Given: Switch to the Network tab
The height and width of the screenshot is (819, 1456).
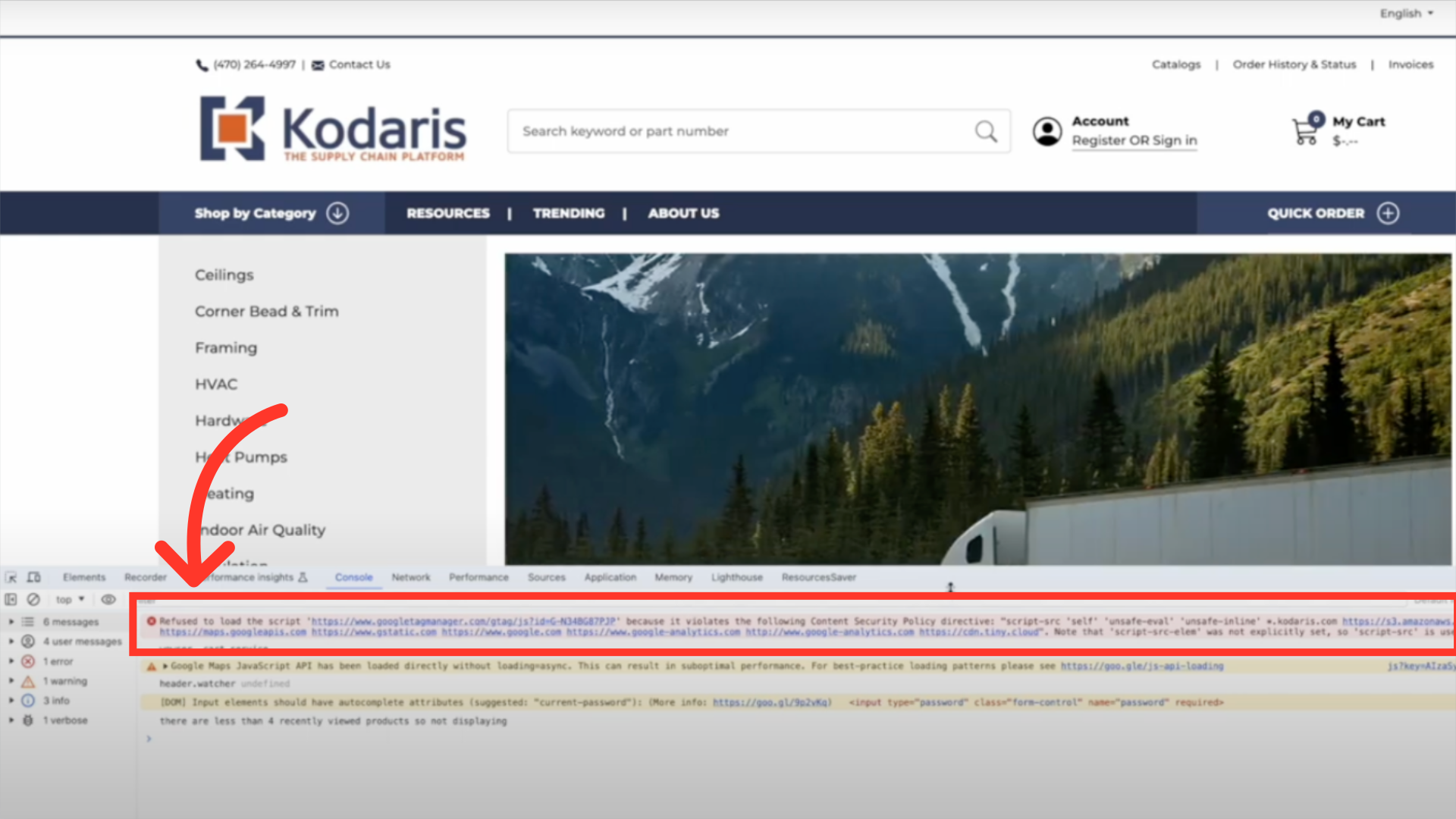Looking at the screenshot, I should [410, 577].
